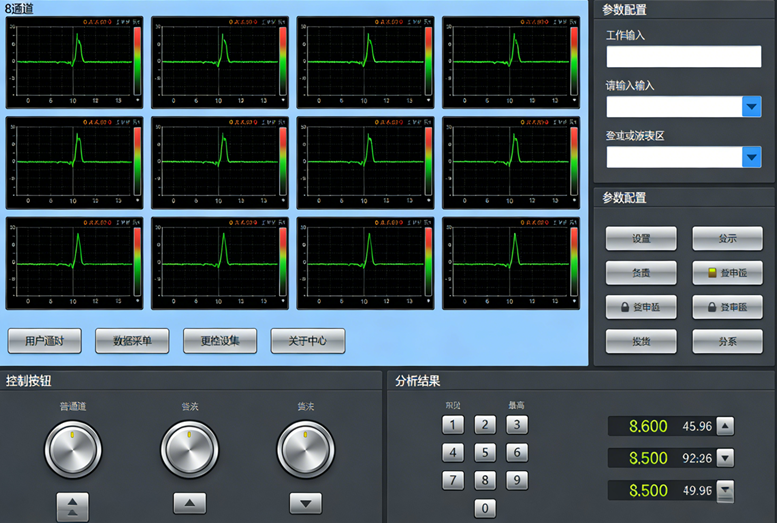Screen dimensions: 777x523
Task: Open the 关于中心 button
Action: pos(307,341)
